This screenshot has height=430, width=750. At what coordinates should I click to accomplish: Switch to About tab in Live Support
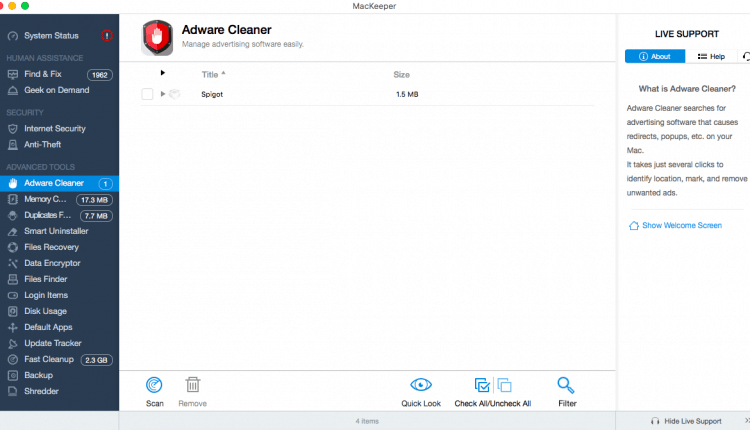[x=655, y=56]
